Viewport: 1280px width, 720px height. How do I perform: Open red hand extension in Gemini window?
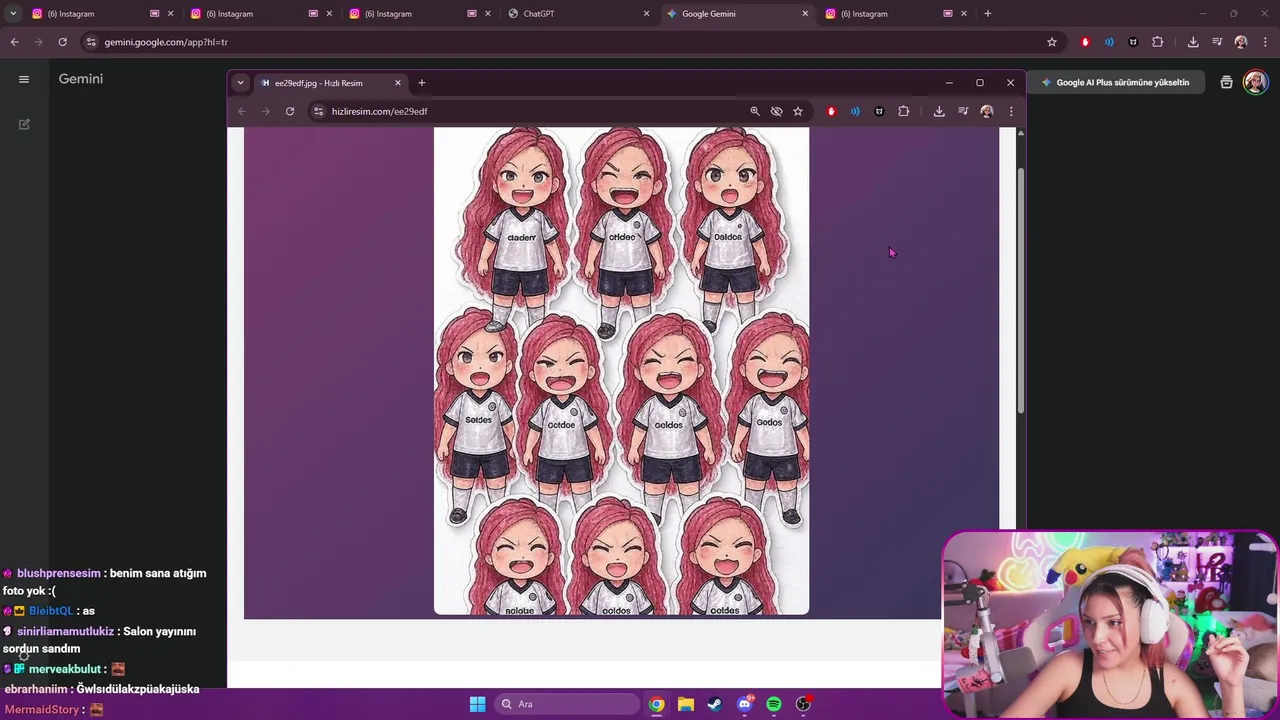coord(1085,42)
